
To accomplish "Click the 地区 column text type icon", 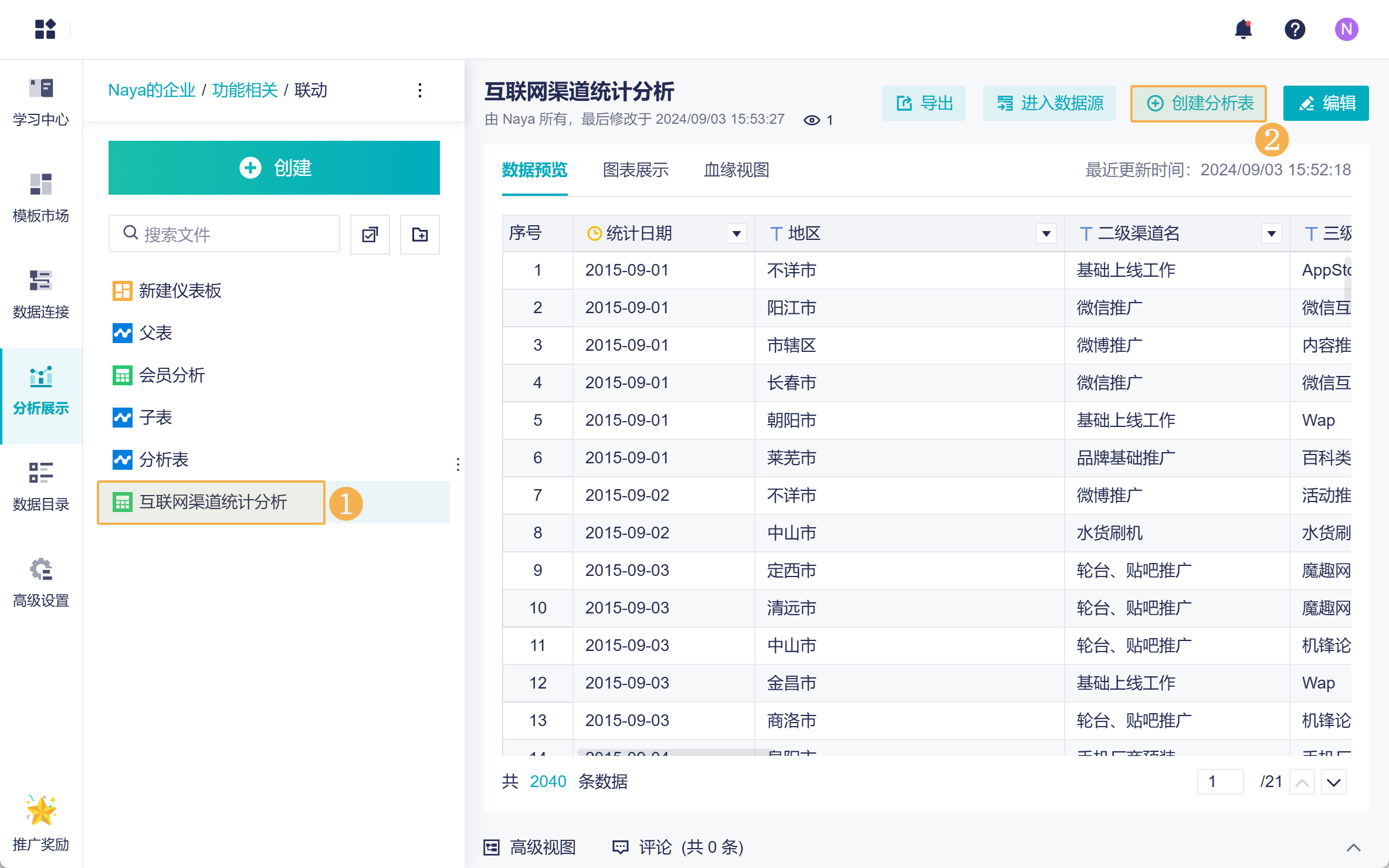I will 776,233.
